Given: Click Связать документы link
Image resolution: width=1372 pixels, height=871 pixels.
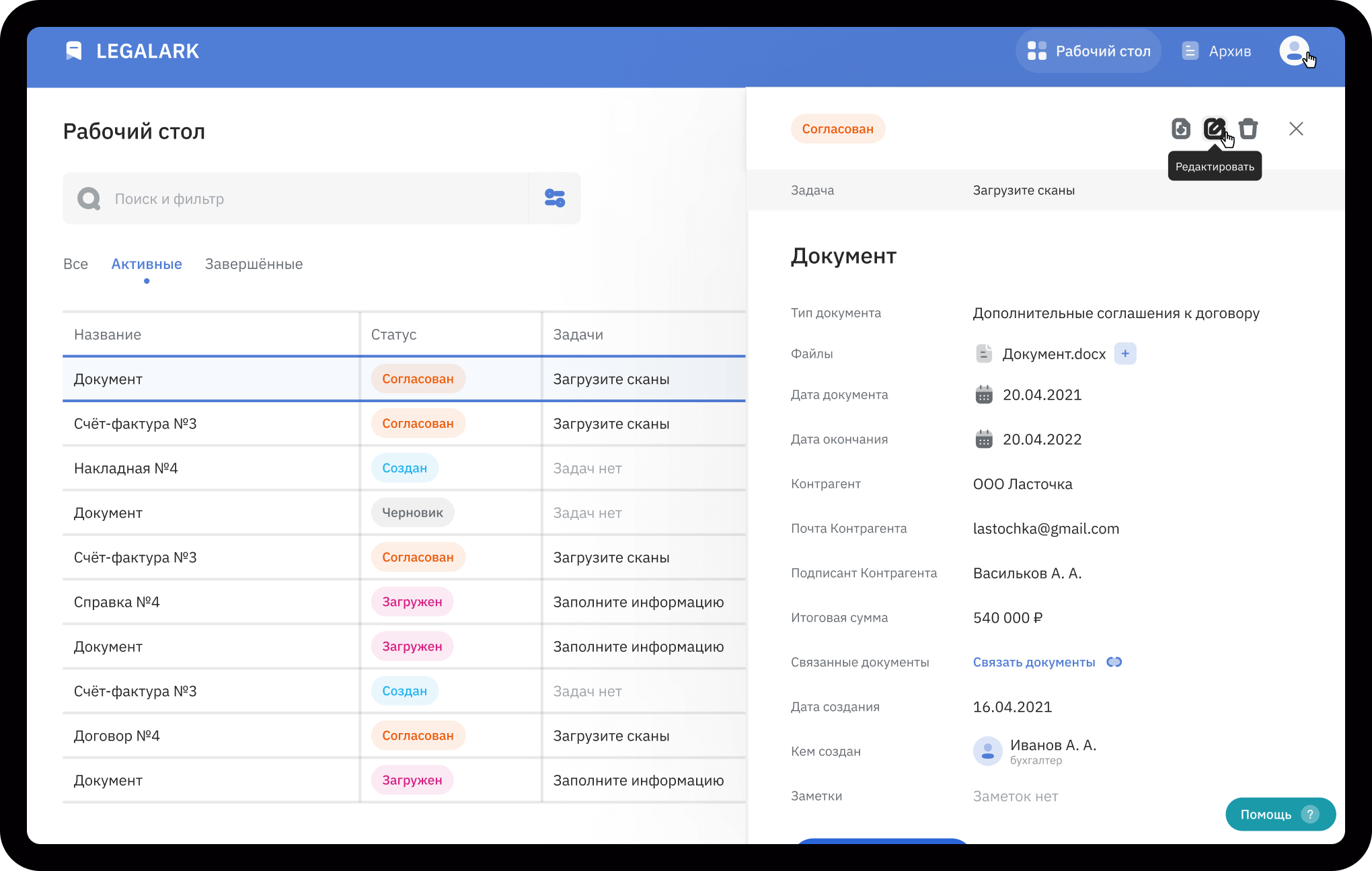Looking at the screenshot, I should 1034,662.
